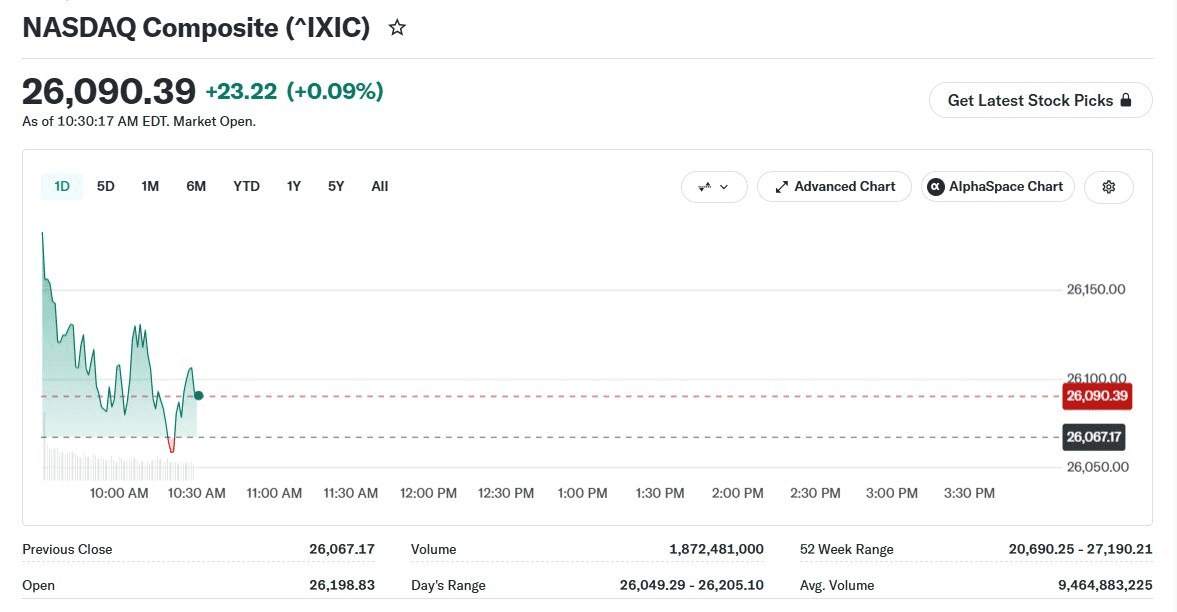Click the Volume value 1,872,481,000
Viewport: 1177px width, 612px height.
pos(716,549)
